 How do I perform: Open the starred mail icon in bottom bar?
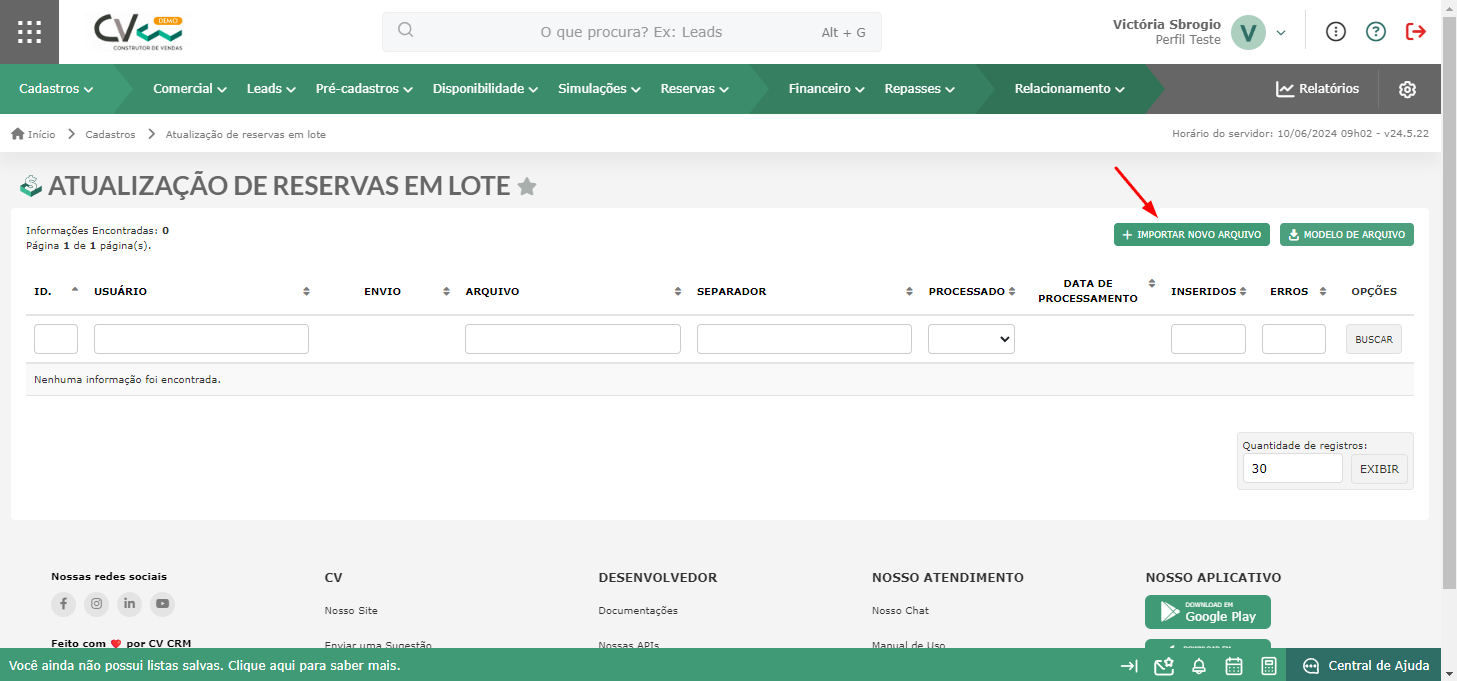tap(1163, 666)
